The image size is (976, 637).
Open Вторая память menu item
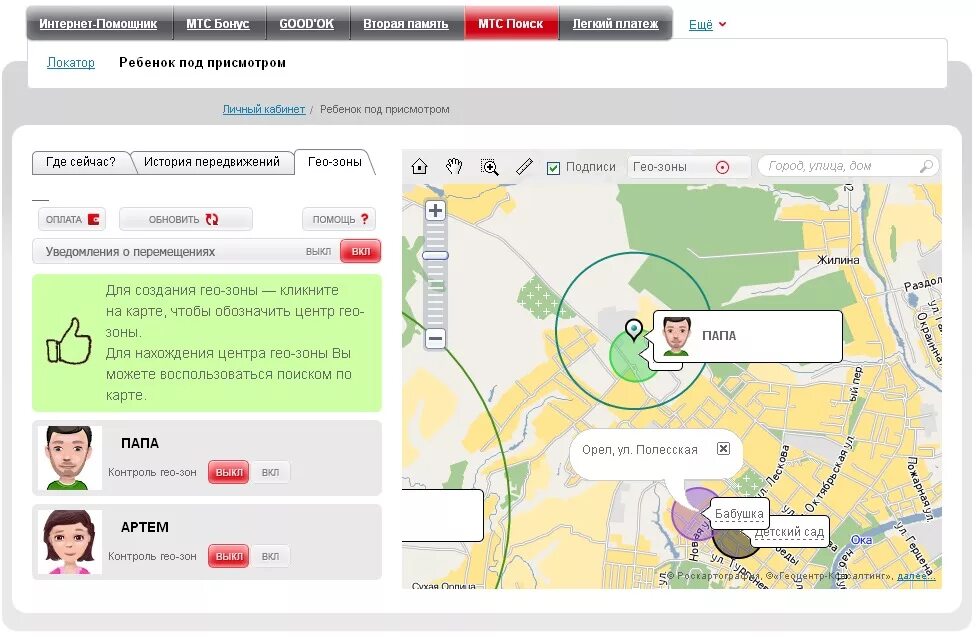click(406, 24)
